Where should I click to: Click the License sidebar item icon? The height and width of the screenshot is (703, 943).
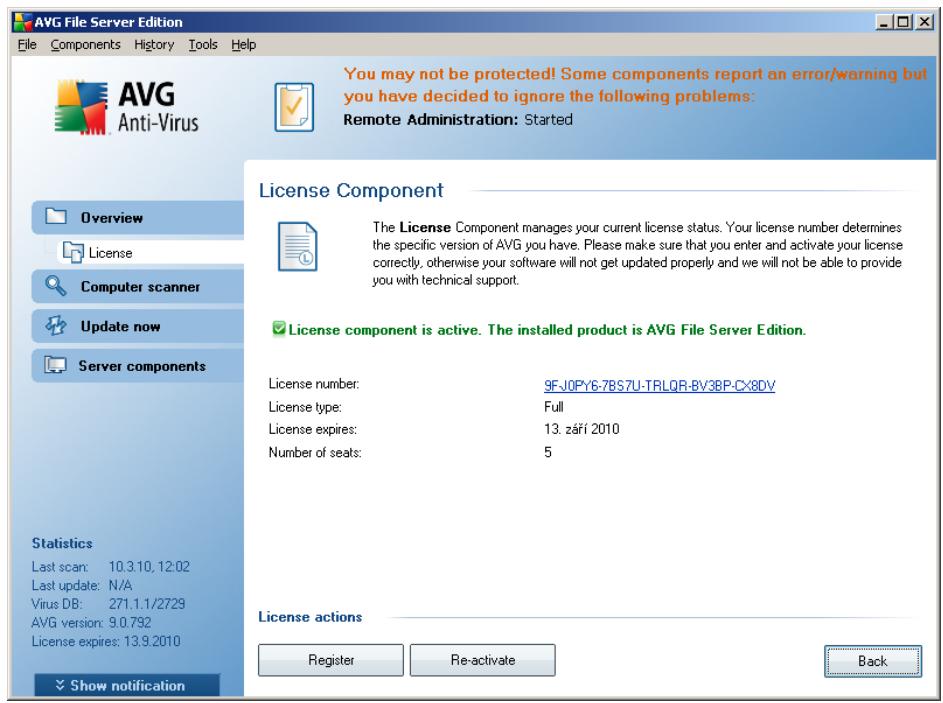[73, 252]
